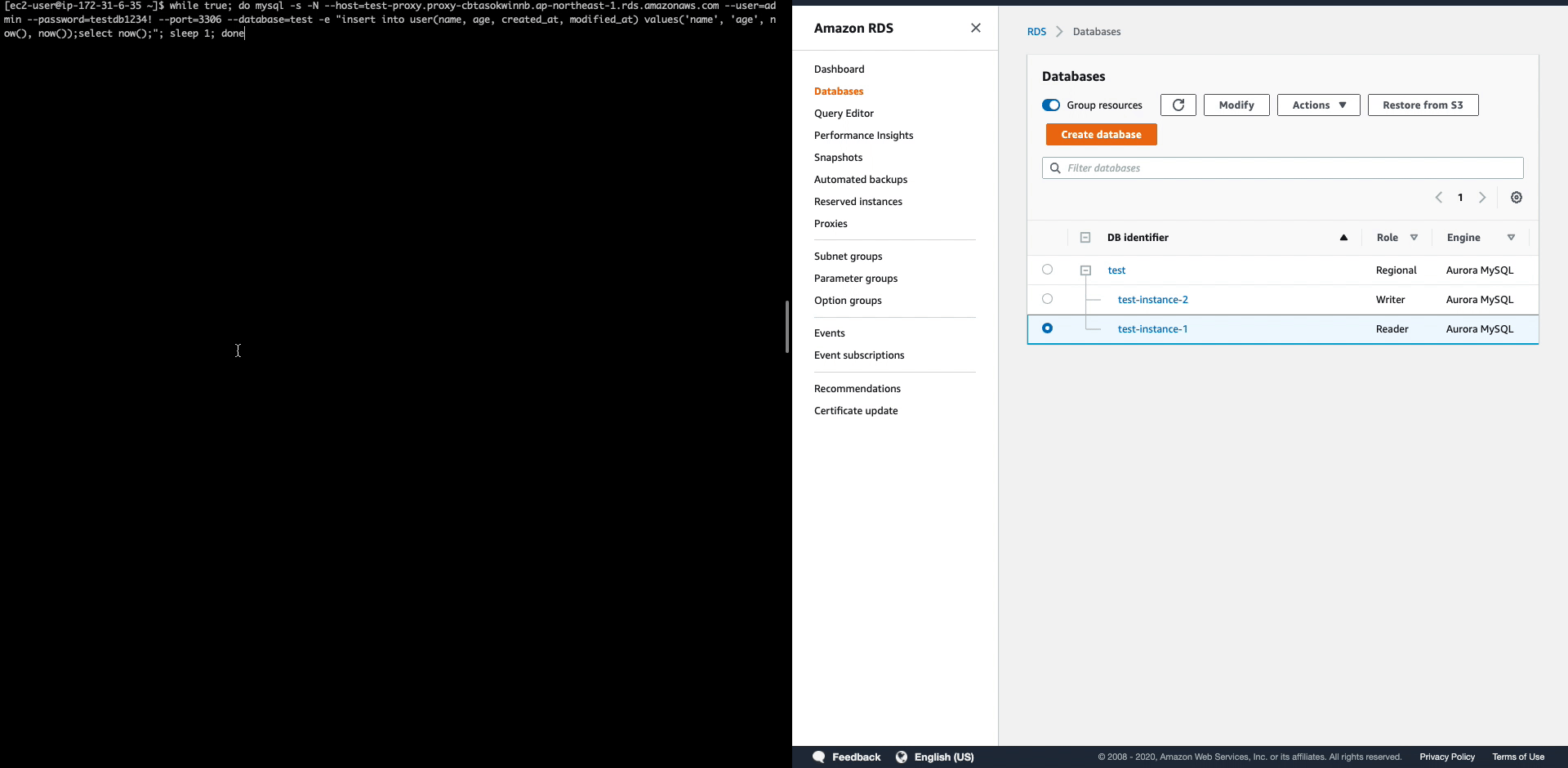Click the Writer role cell
The height and width of the screenshot is (768, 1568).
1390,299
